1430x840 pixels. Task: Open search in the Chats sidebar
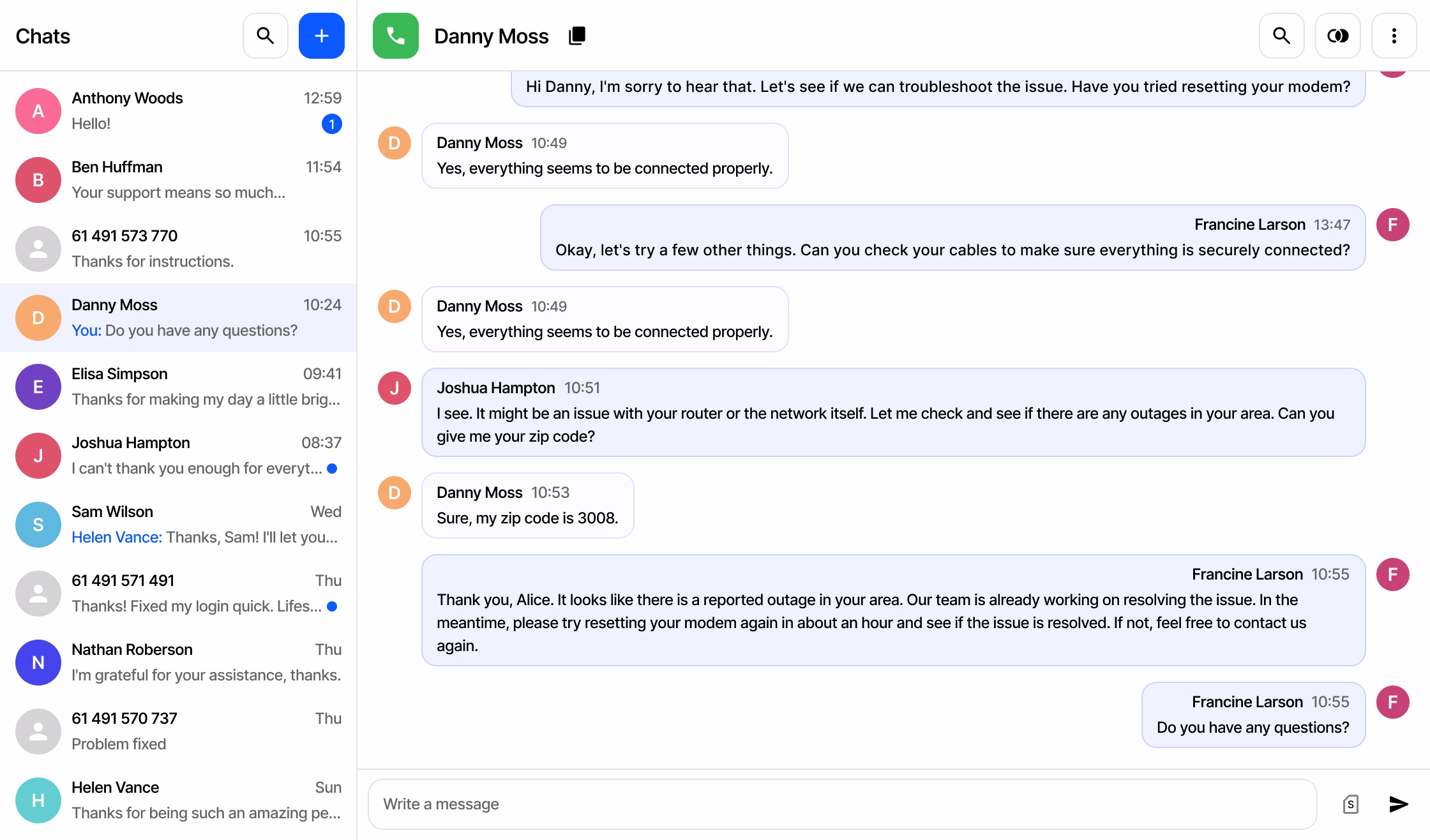[266, 36]
